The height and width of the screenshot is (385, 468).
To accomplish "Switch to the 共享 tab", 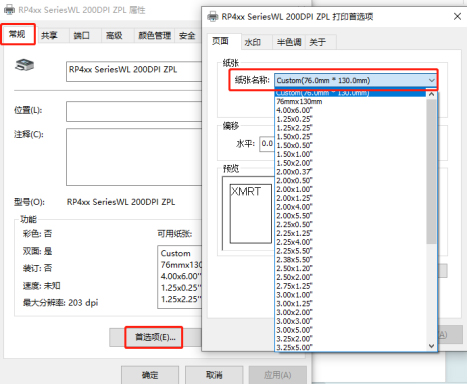I will click(x=49, y=35).
